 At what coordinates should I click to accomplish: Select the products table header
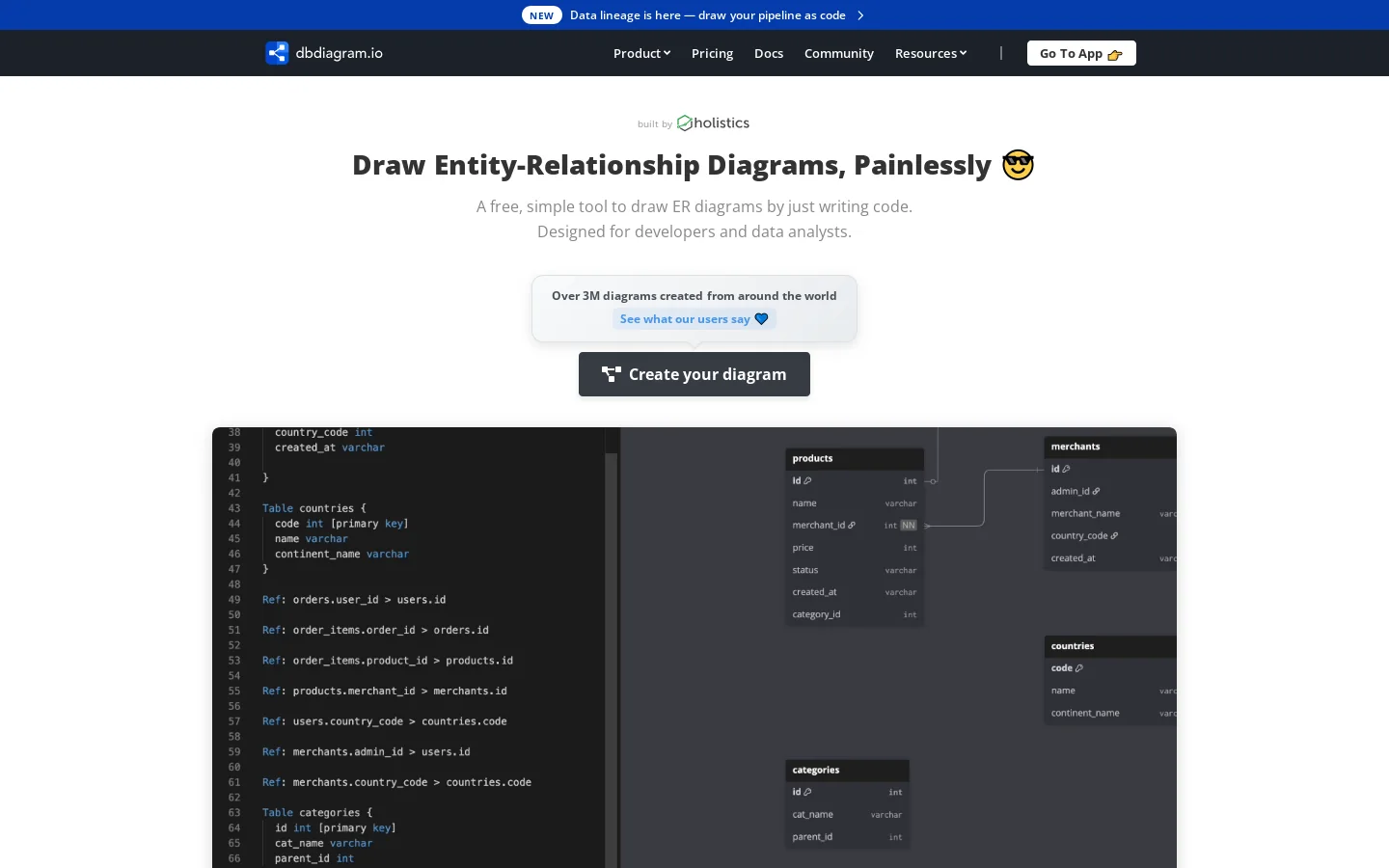pos(855,458)
